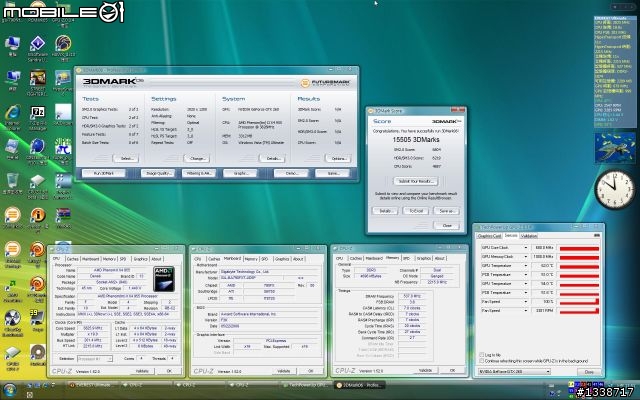Open the GPU Core Clock sensor dropdown
Image resolution: width=640 pixels, height=400 pixels.
525,248
